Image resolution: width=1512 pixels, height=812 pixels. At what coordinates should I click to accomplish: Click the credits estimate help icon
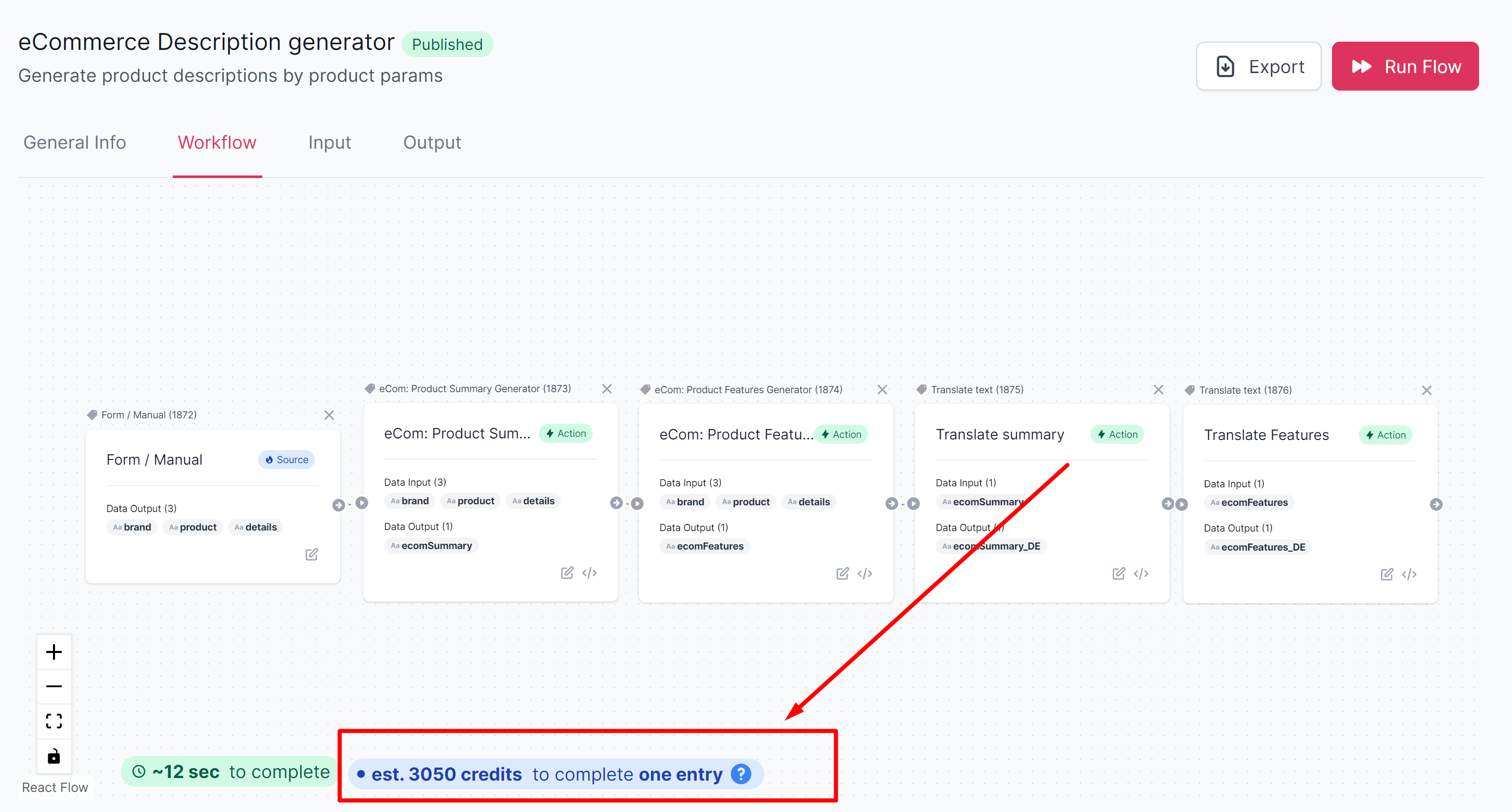(x=741, y=774)
